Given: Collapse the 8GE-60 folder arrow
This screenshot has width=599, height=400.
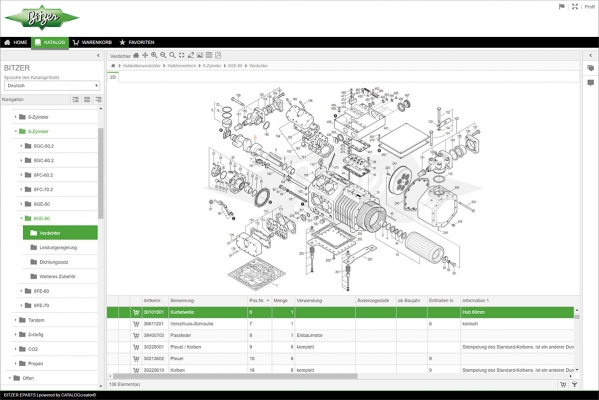Looking at the screenshot, I should pyautogui.click(x=21, y=219).
